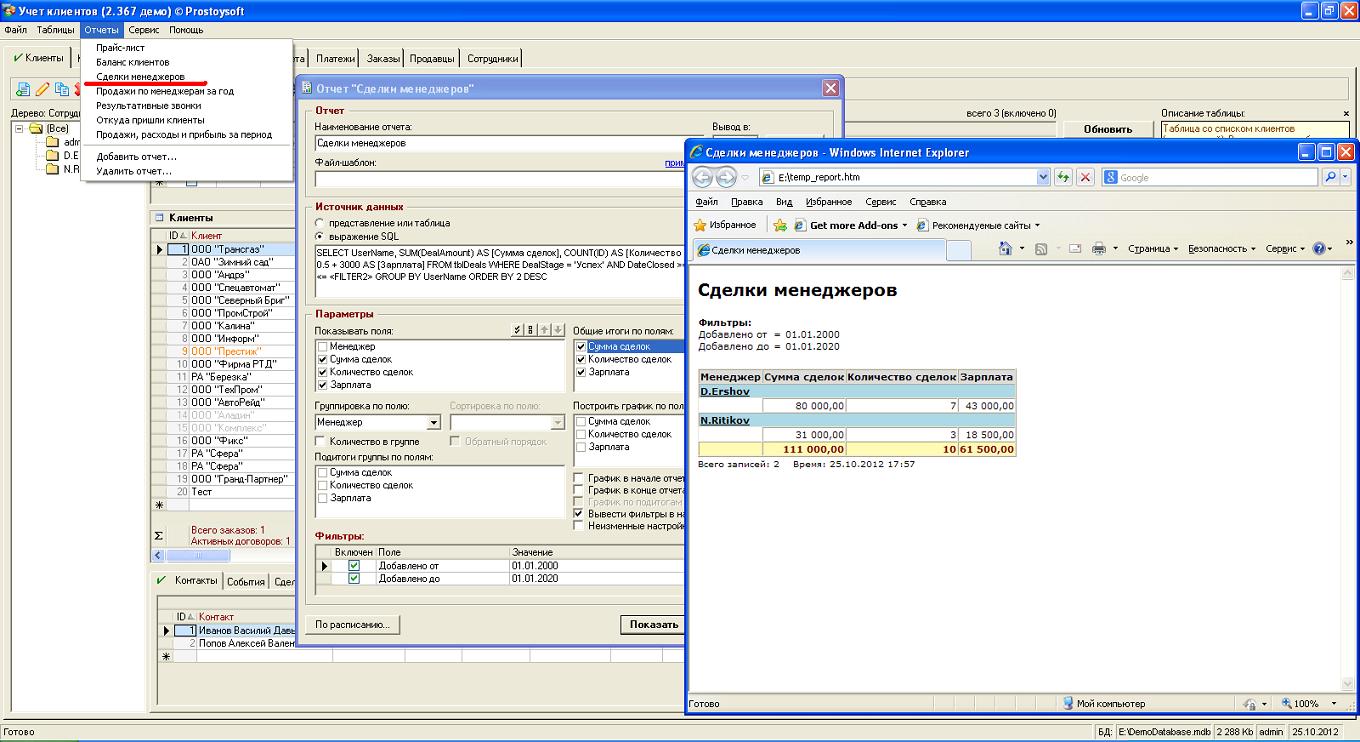Image resolution: width=1360 pixels, height=742 pixels.
Task: Click the (Все) folder icon in tree
Action: pyautogui.click(x=34, y=128)
